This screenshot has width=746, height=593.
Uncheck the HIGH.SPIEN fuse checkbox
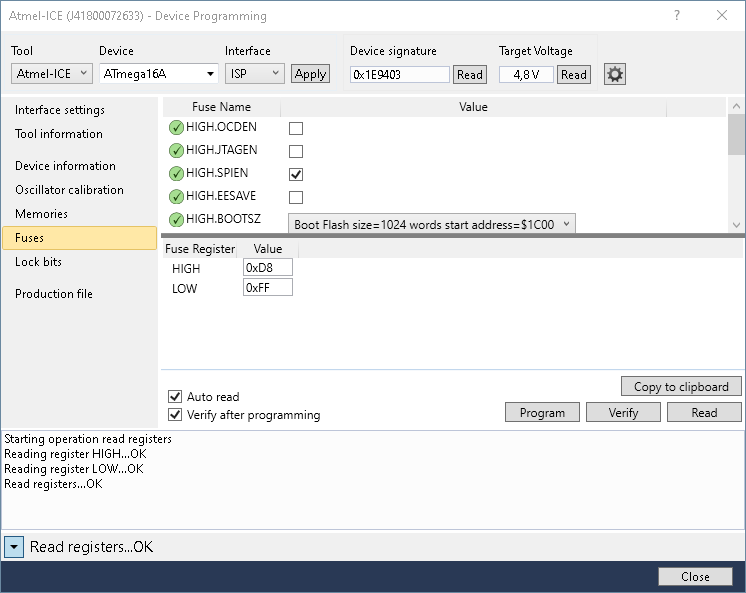pyautogui.click(x=296, y=174)
